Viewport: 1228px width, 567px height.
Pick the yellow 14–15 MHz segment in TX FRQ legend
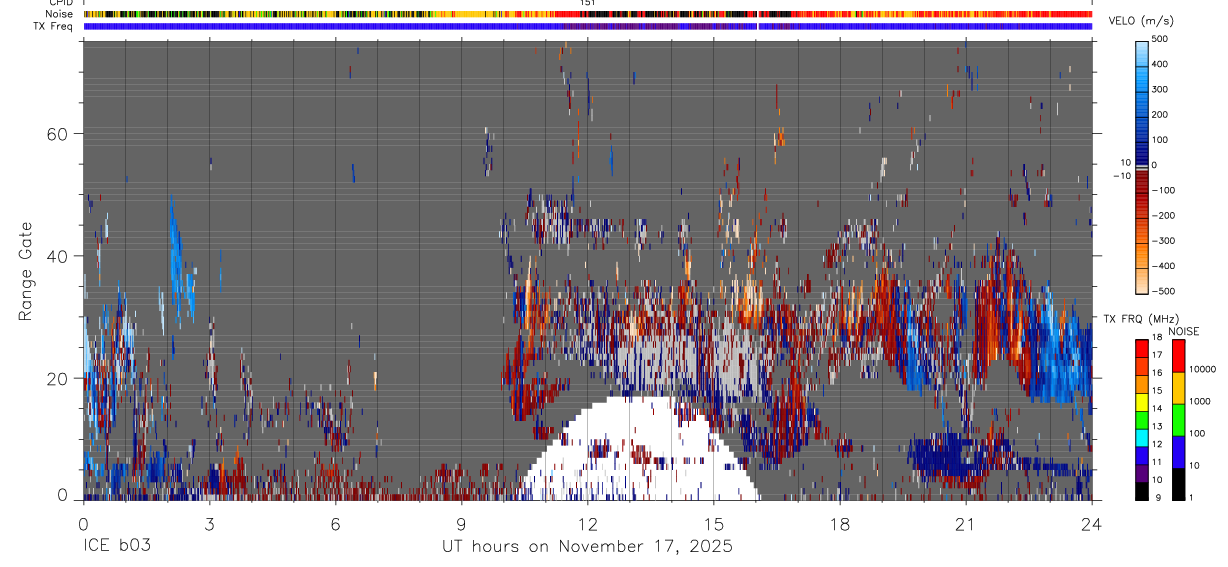(1142, 402)
